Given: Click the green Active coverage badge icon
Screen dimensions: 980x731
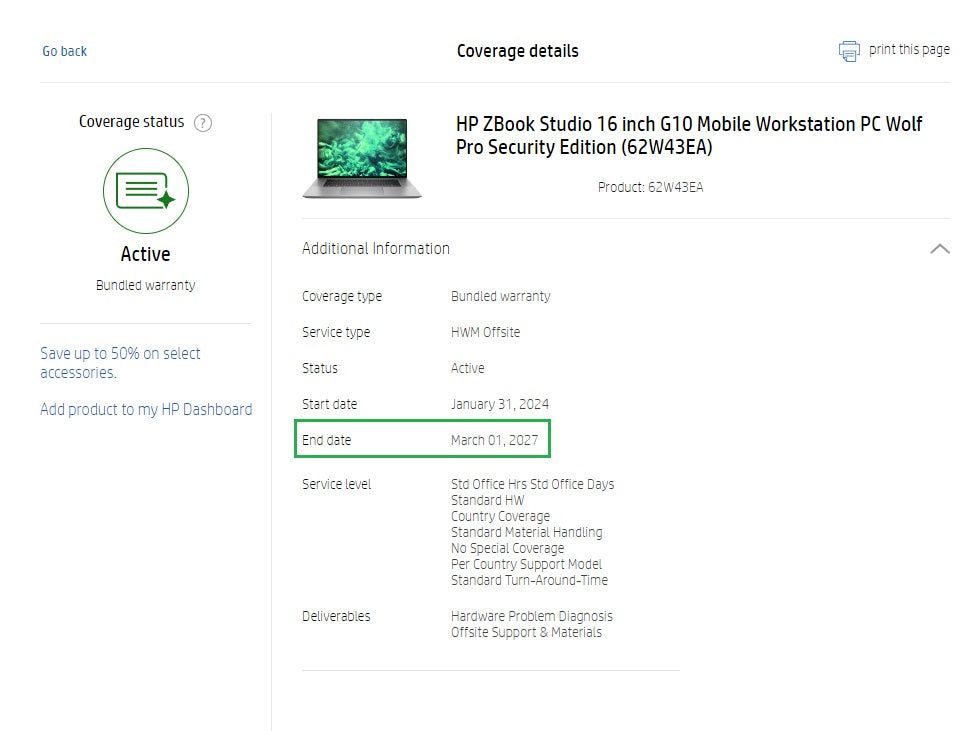Looking at the screenshot, I should tap(146, 191).
